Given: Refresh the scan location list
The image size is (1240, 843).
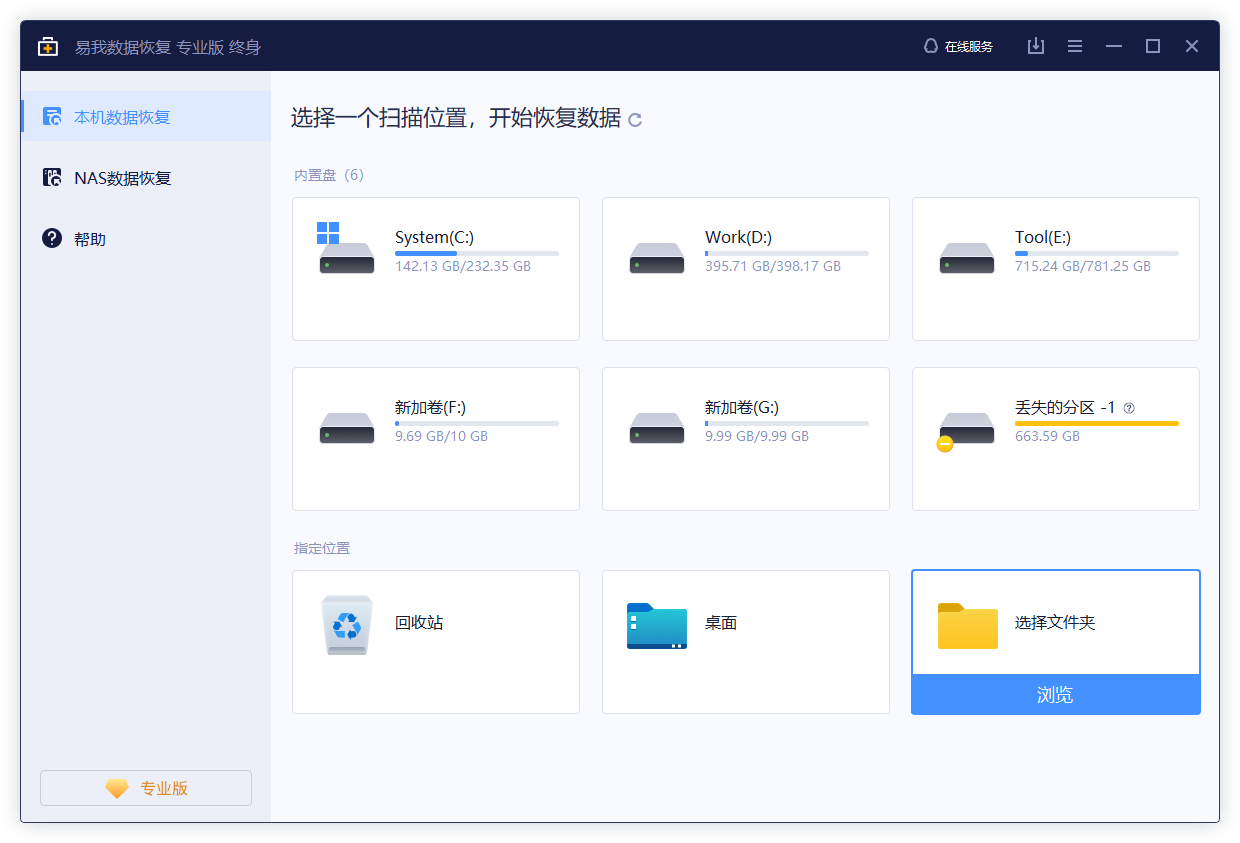Looking at the screenshot, I should [636, 118].
